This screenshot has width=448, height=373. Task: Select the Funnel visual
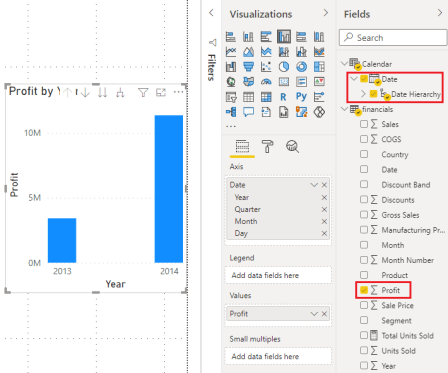(x=248, y=67)
